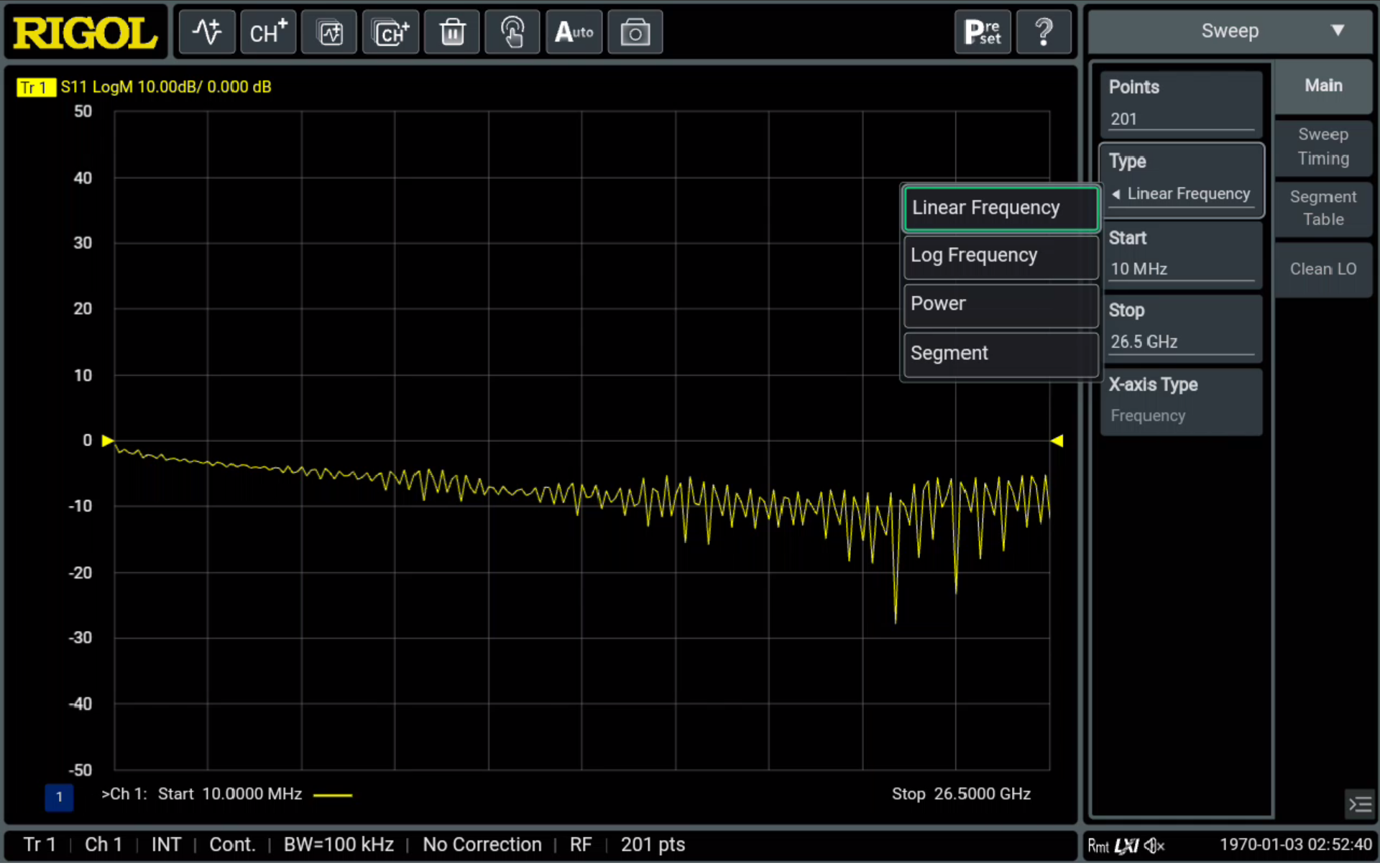Image resolution: width=1380 pixels, height=868 pixels.
Task: Open the Type Linear Frequency selector
Action: pos(1181,180)
